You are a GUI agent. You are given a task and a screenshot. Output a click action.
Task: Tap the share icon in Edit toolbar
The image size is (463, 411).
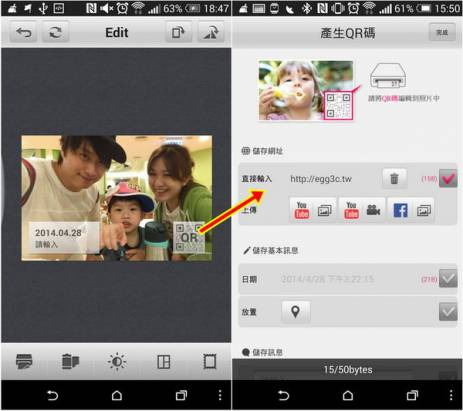point(211,32)
